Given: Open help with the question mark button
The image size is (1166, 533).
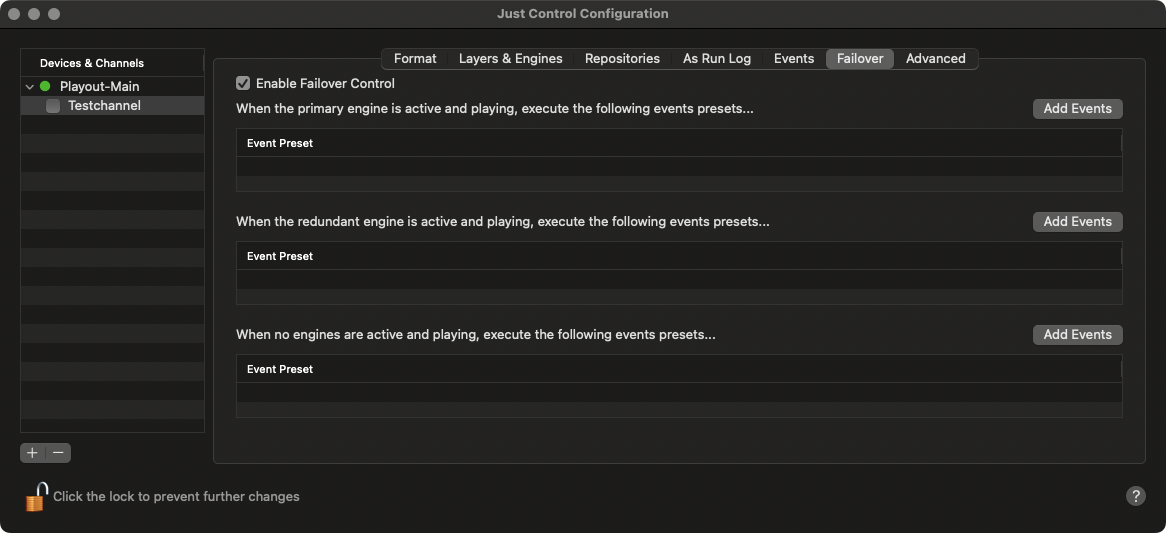Looking at the screenshot, I should (1136, 496).
